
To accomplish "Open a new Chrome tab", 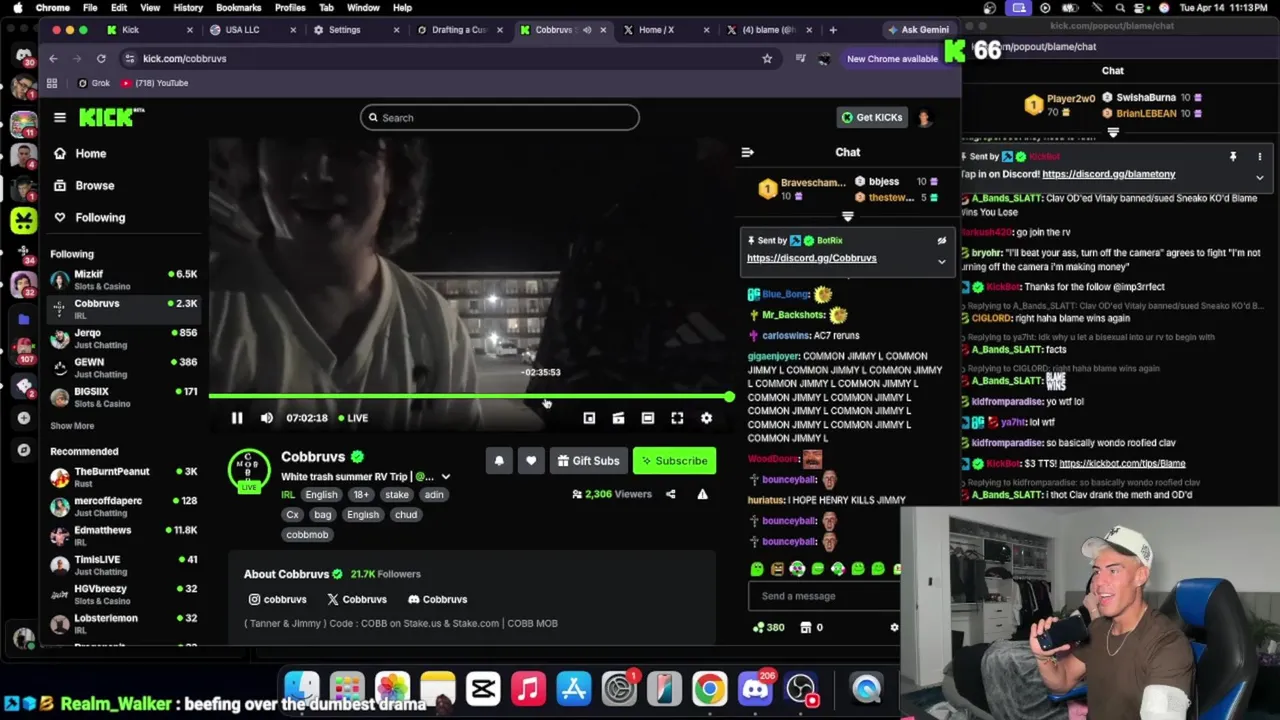I will pyautogui.click(x=833, y=30).
